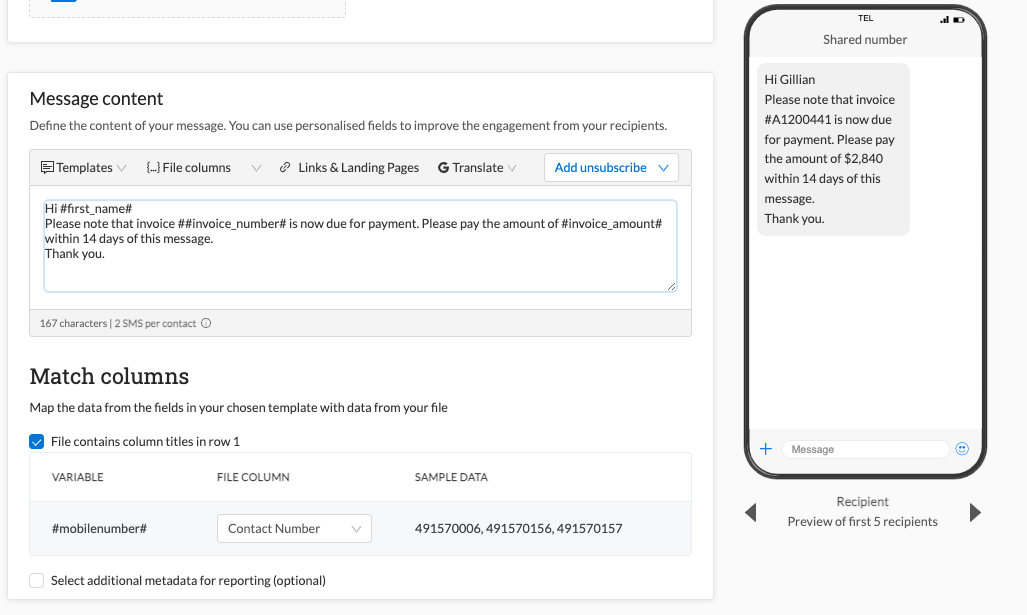Screen dimensions: 1027x615
Task: Click the FILE COLUMN table header
Action: coord(253,477)
